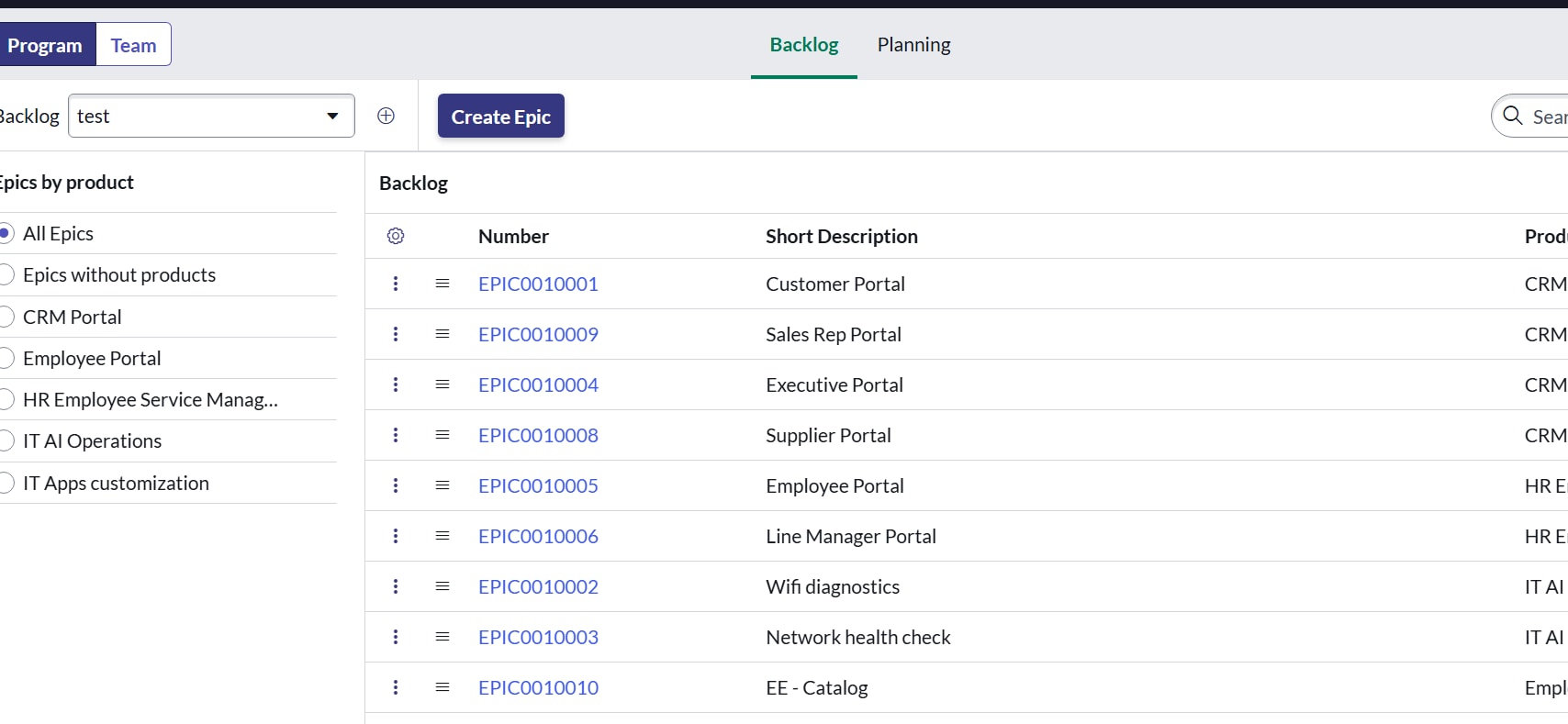Screen dimensions: 1568x724
Task: Open kebab menu for Line Manager Portal
Action: pyautogui.click(x=396, y=536)
